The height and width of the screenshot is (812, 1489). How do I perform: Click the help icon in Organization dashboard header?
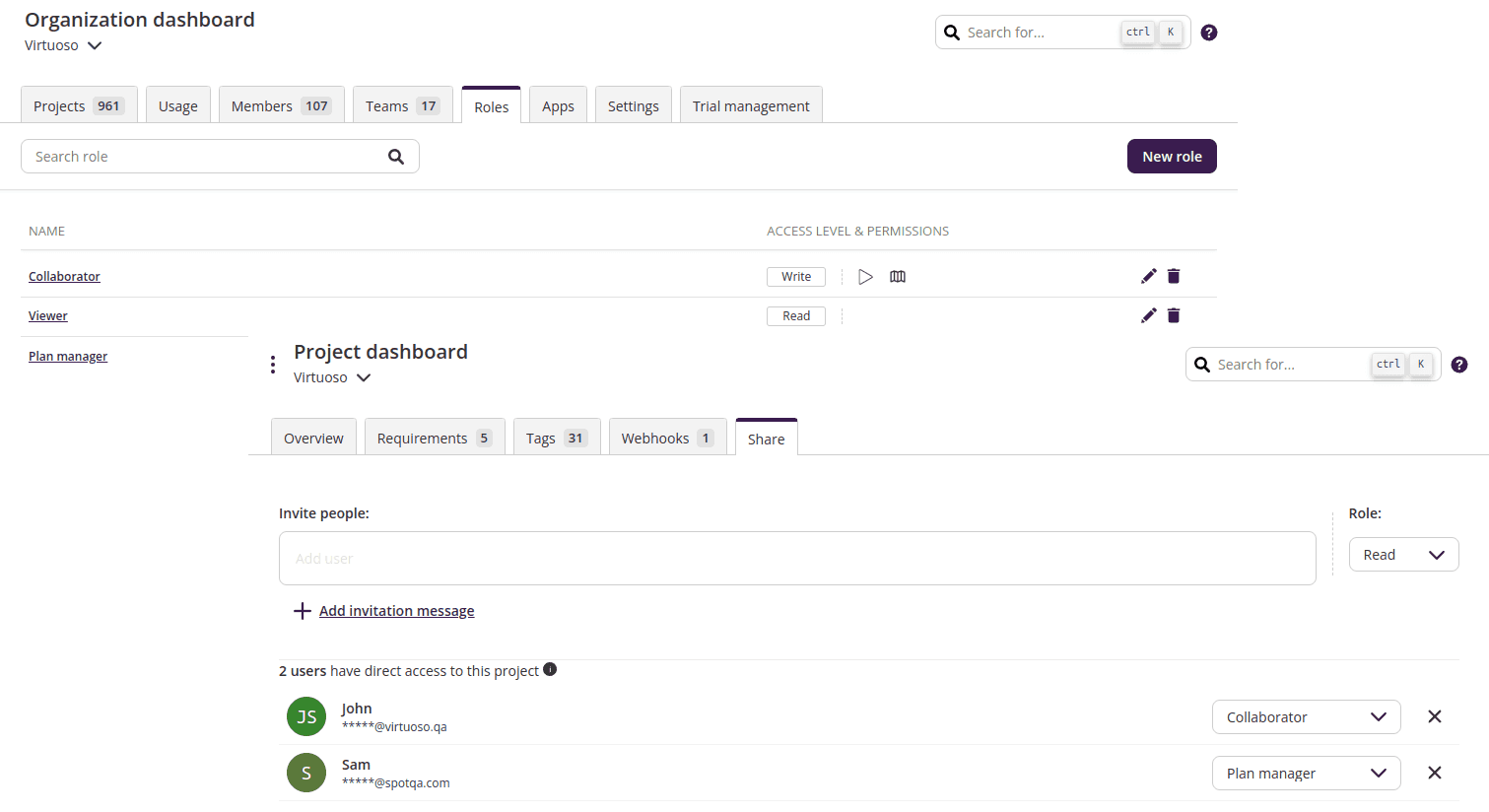(1209, 33)
